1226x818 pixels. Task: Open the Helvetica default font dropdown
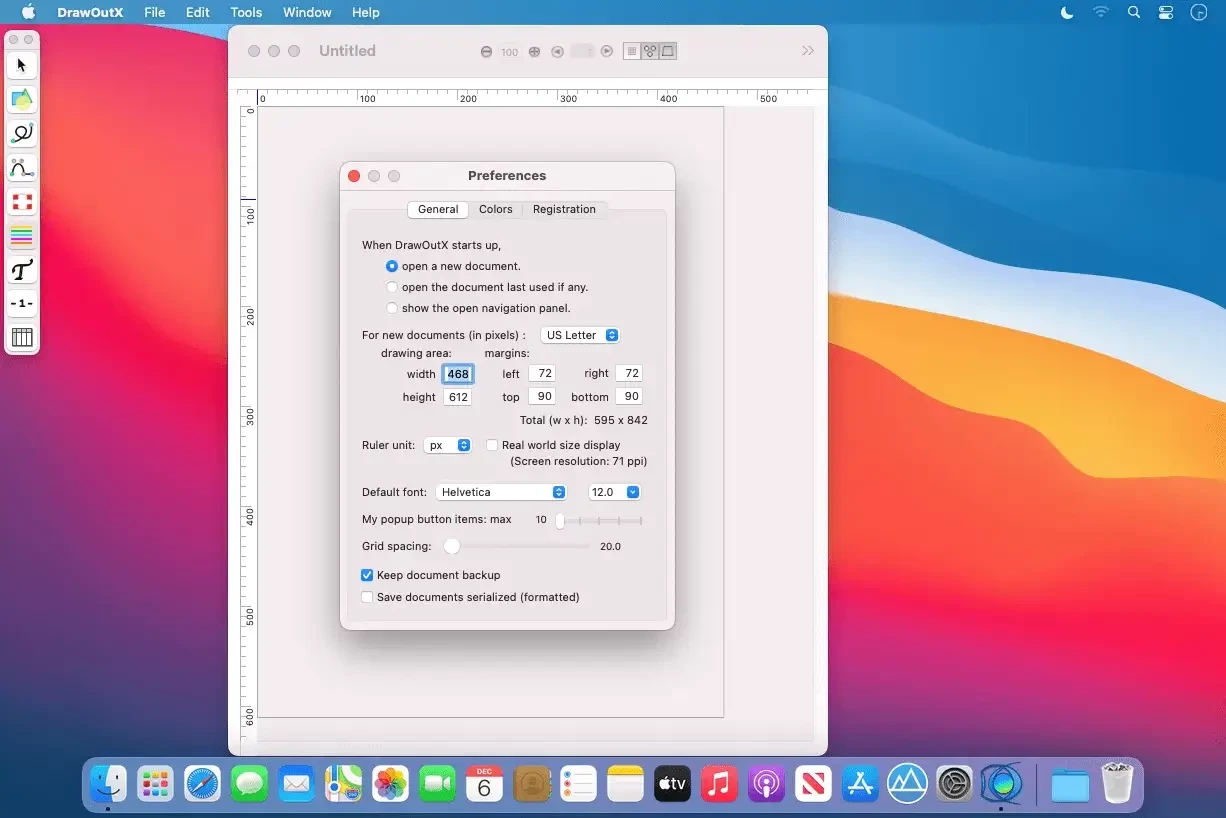click(x=502, y=492)
